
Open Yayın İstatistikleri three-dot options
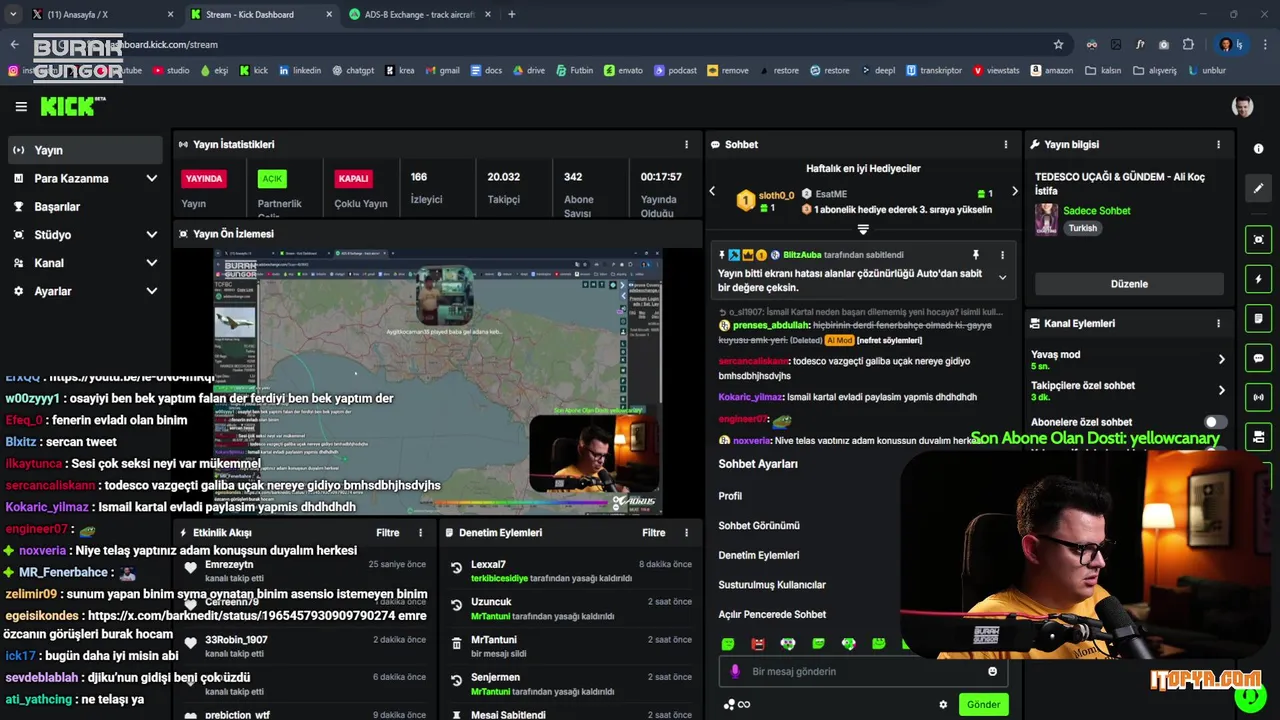click(686, 145)
